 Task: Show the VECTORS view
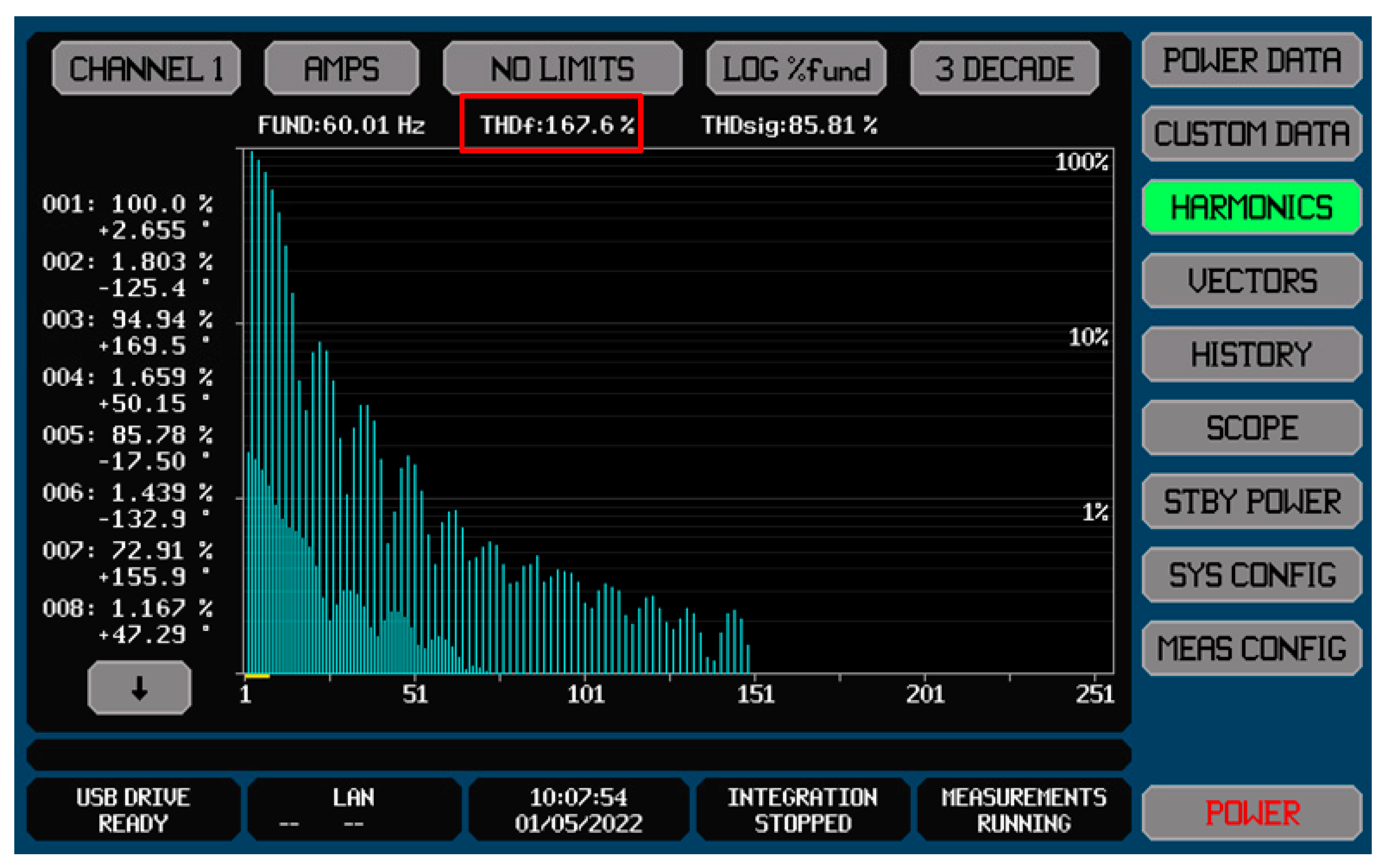[x=1251, y=281]
